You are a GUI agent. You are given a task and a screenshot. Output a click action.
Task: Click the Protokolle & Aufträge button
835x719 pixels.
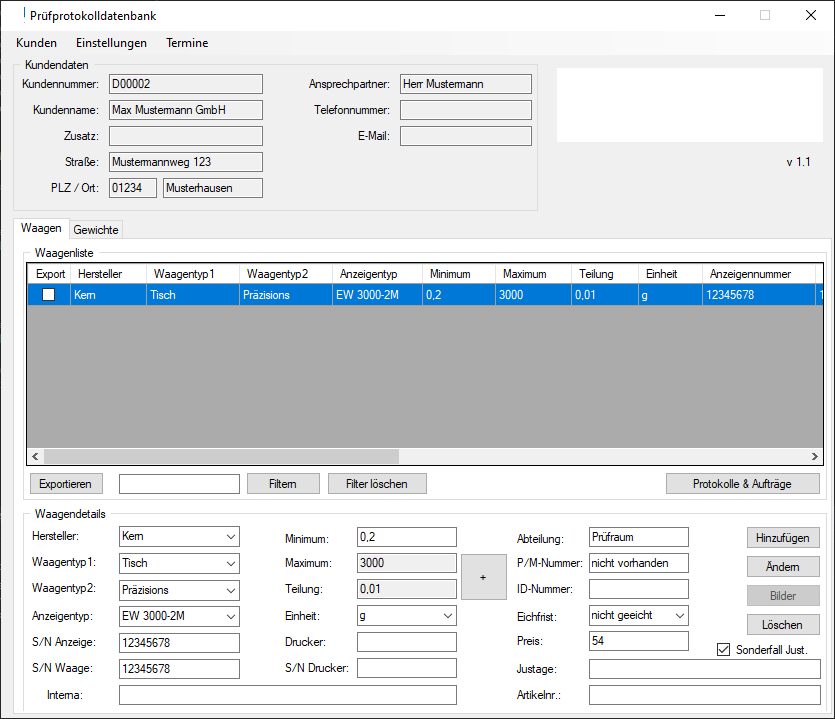742,484
